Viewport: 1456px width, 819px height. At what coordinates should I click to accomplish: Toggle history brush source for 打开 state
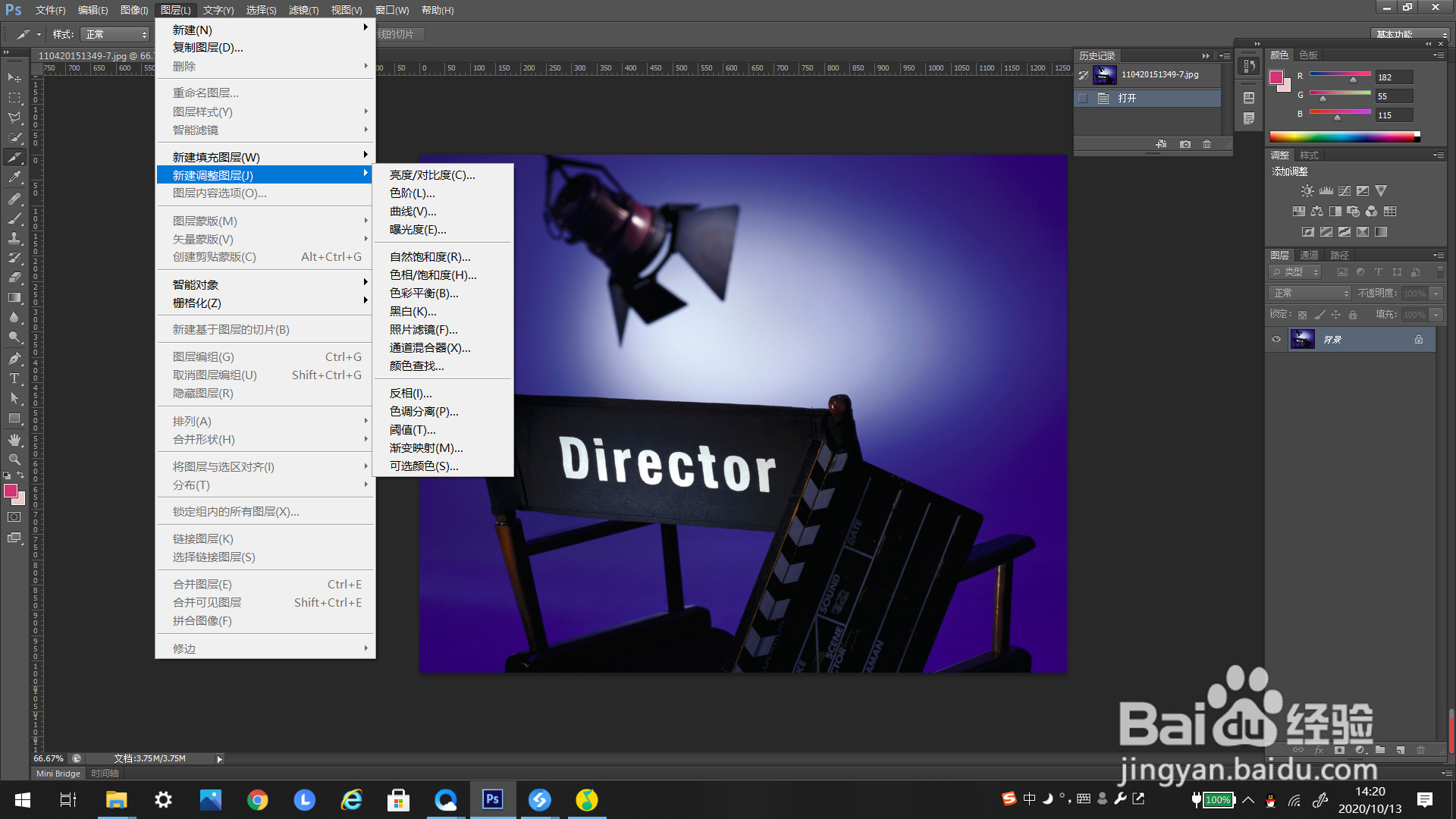pos(1083,99)
